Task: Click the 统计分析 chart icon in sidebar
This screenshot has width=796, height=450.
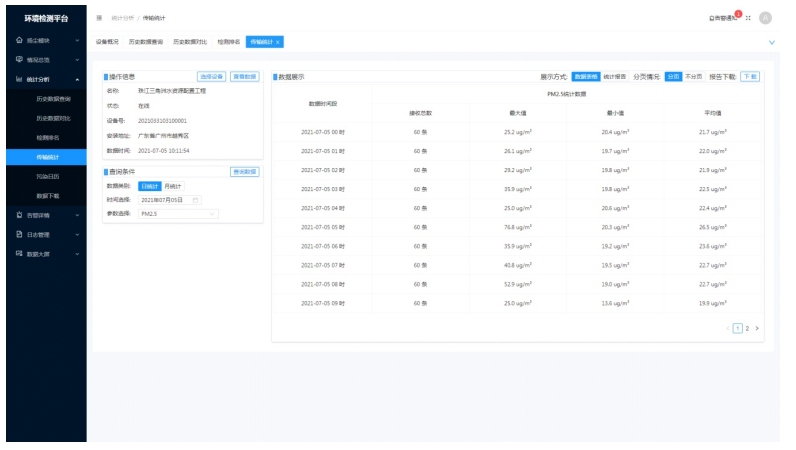Action: coord(19,79)
